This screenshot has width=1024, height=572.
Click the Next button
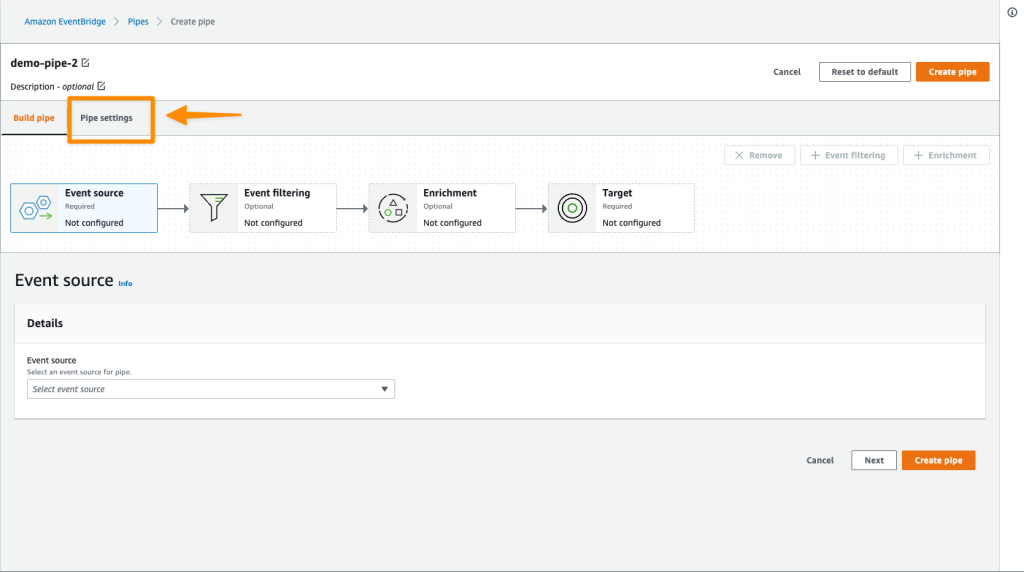click(x=874, y=460)
